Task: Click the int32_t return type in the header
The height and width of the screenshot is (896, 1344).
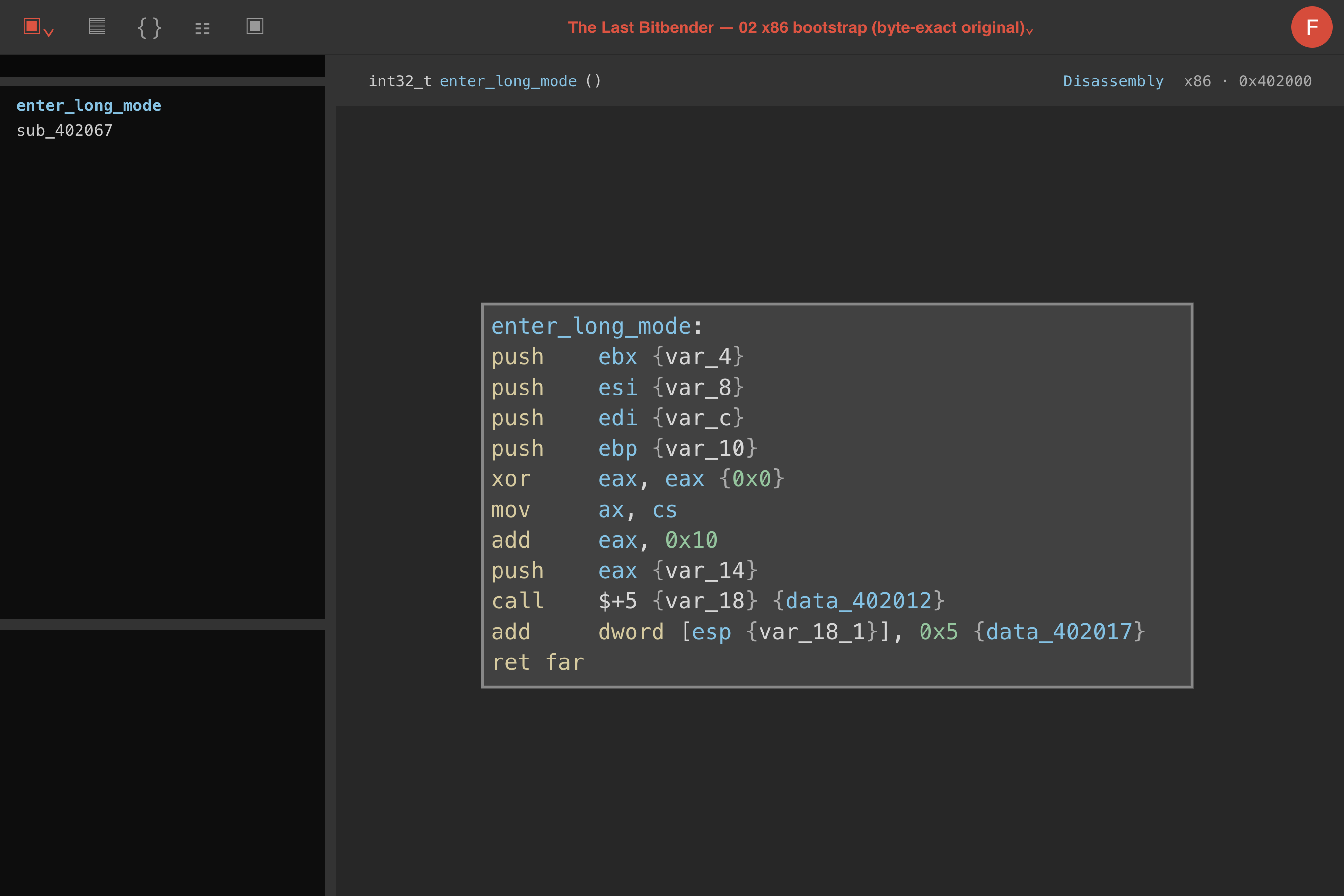Action: pos(400,81)
